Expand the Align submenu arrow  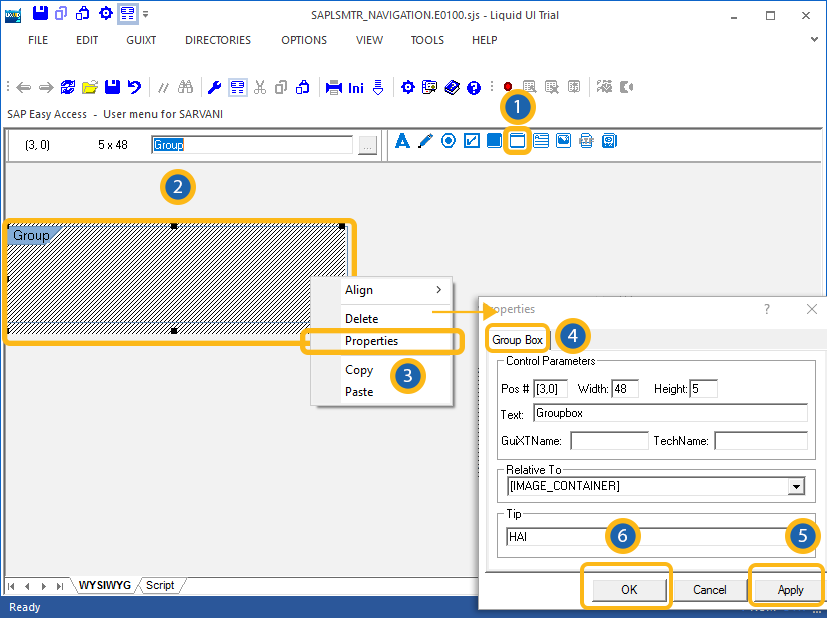click(x=438, y=290)
